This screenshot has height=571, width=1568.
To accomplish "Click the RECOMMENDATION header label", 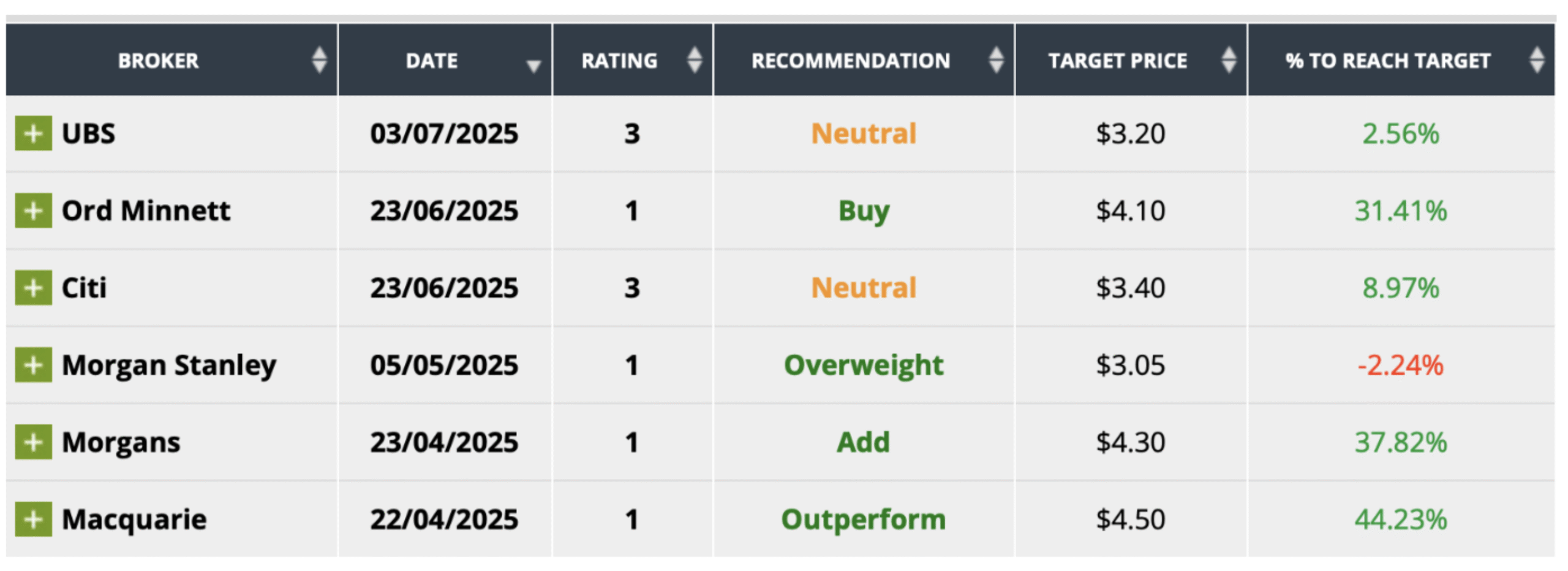I will point(851,61).
